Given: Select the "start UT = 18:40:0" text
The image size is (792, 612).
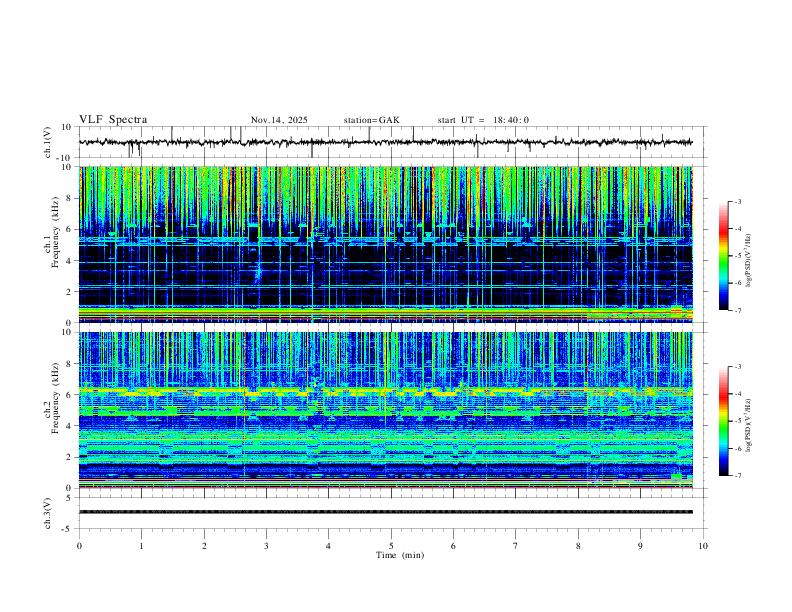Looking at the screenshot, I should point(483,120).
